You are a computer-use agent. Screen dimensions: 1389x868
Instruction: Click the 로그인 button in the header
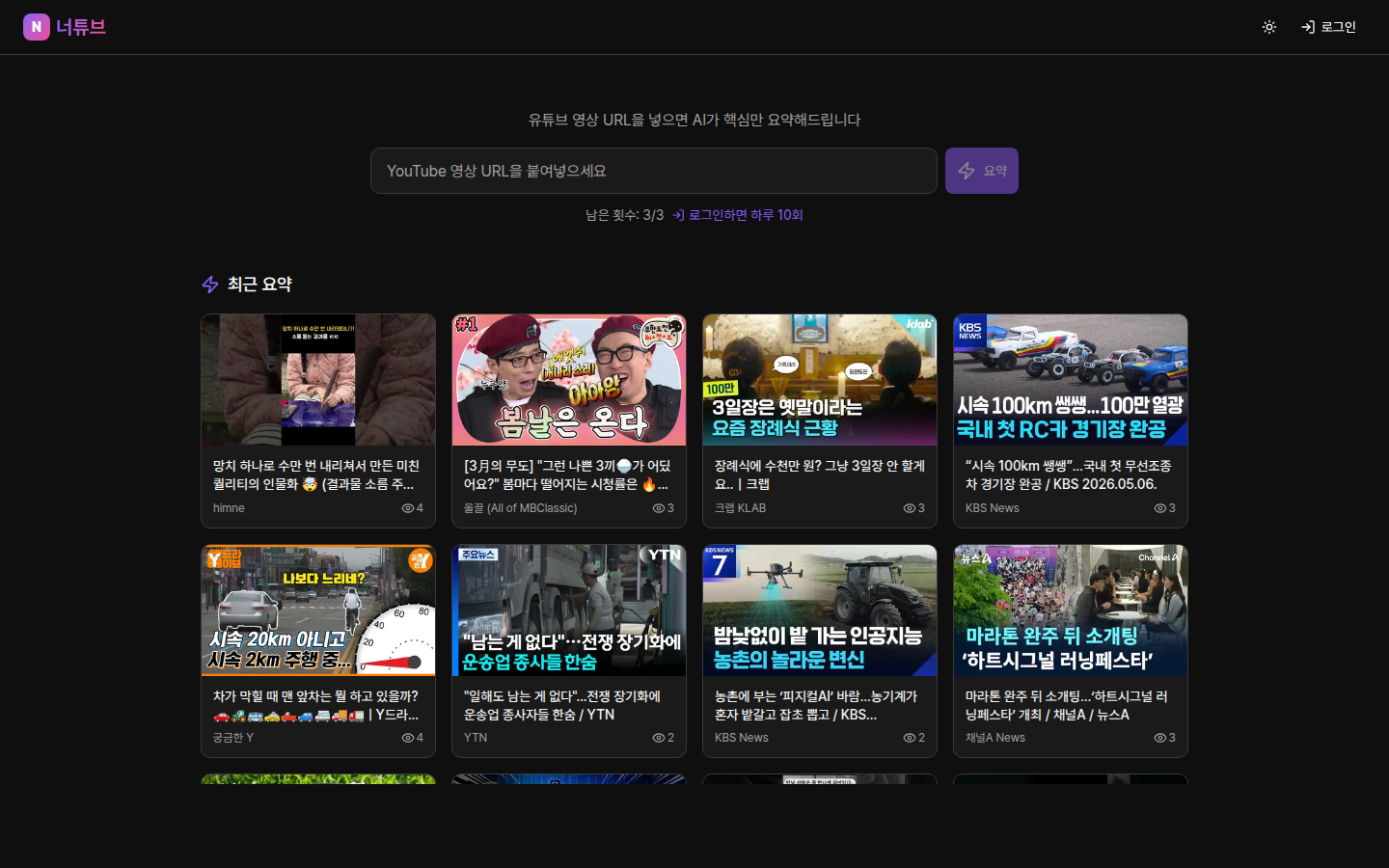click(1328, 27)
